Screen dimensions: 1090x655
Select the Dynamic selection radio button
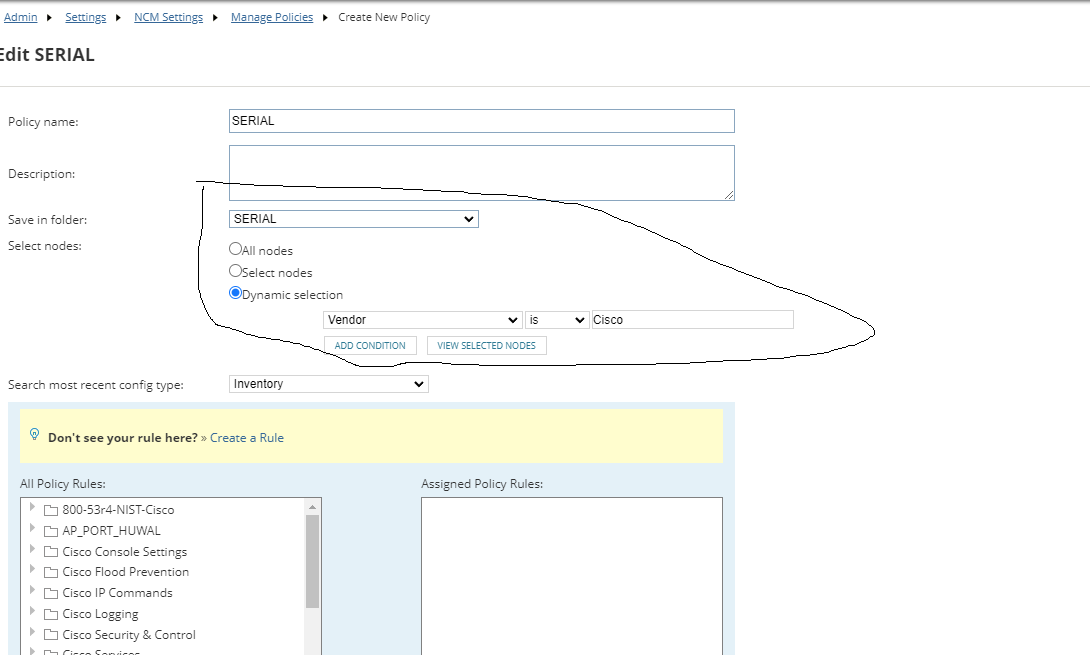click(236, 293)
